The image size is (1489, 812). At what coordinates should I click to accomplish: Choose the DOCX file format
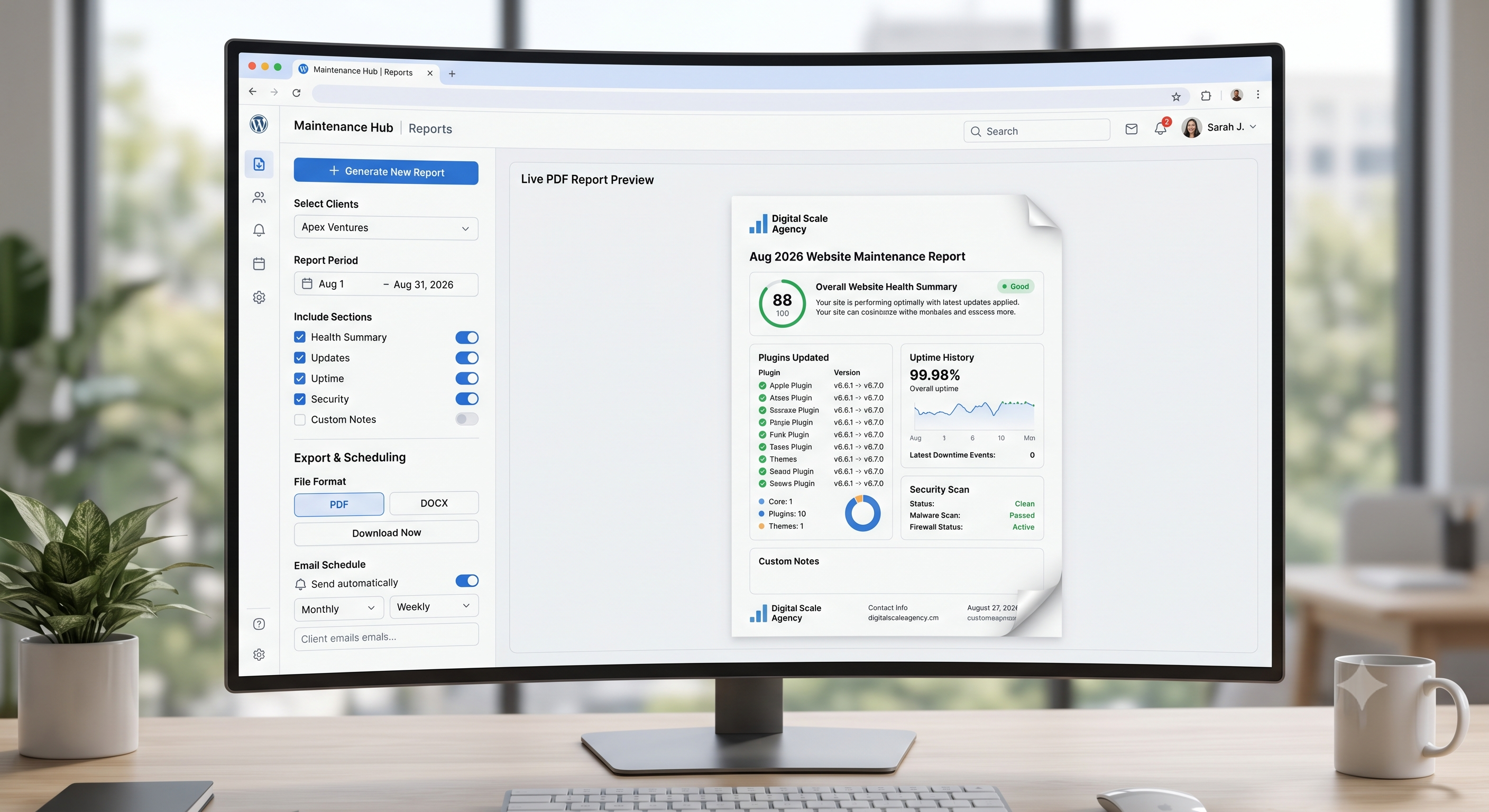[x=434, y=503]
